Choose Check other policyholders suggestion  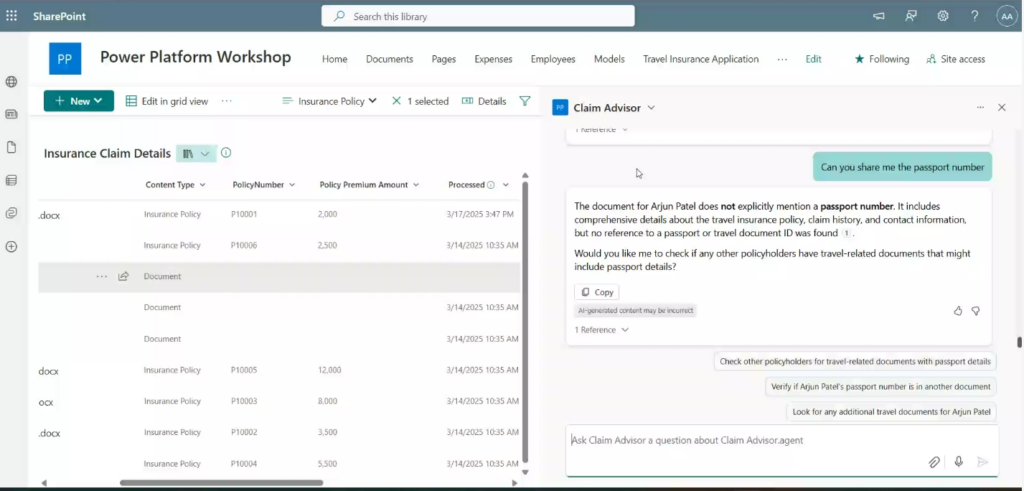pyautogui.click(x=855, y=361)
